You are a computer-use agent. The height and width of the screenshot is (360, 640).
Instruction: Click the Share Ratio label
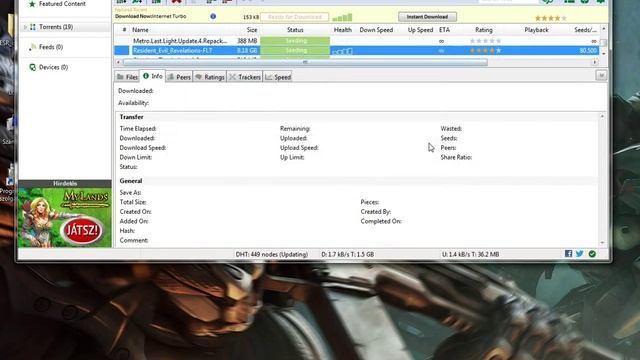click(456, 157)
